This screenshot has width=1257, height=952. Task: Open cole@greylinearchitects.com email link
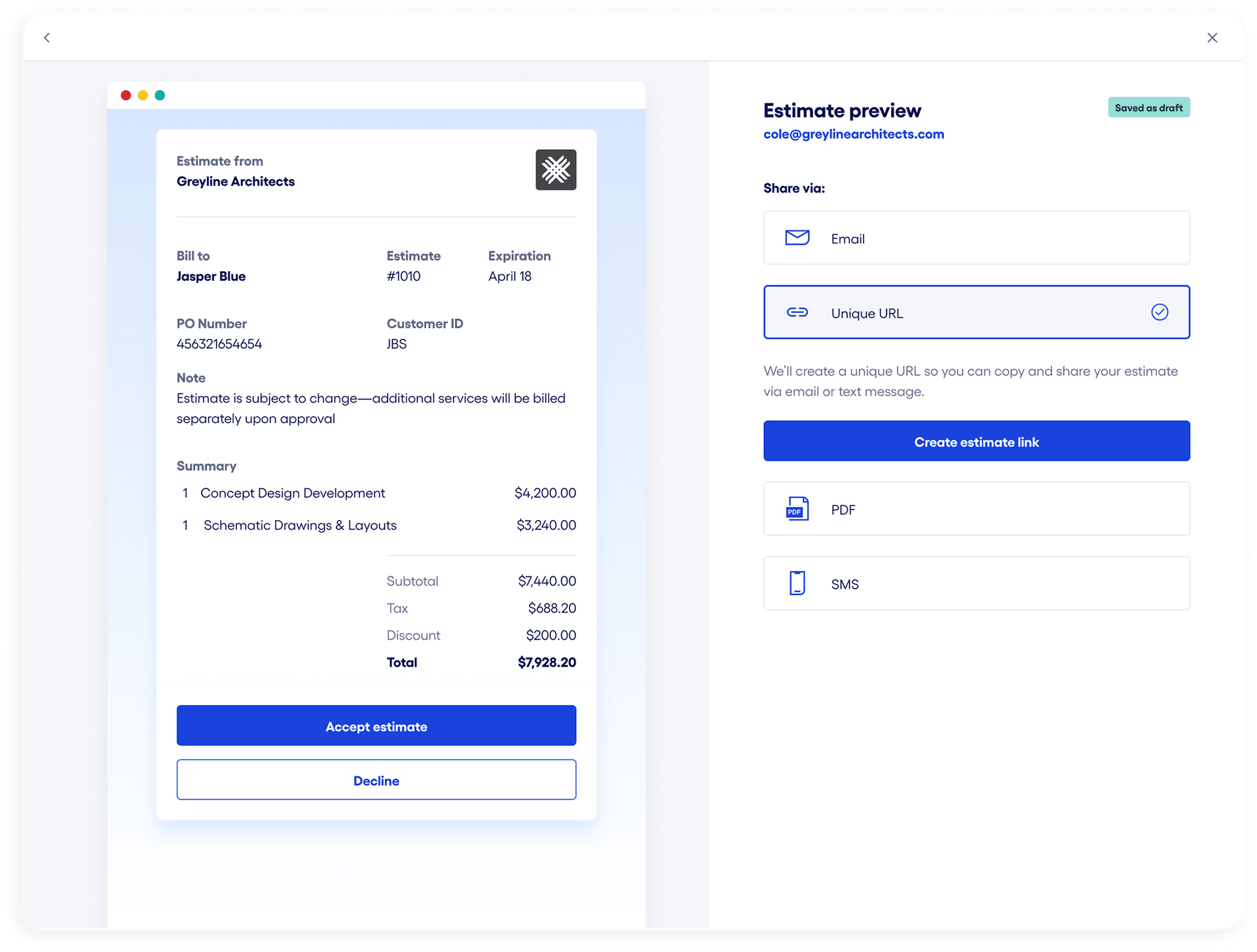853,134
